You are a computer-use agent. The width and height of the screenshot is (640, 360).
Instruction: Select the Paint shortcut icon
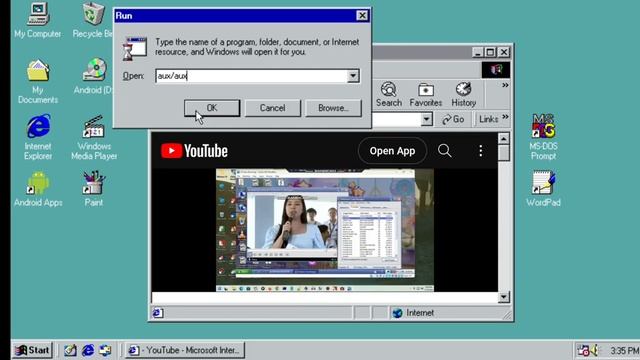pyautogui.click(x=94, y=189)
